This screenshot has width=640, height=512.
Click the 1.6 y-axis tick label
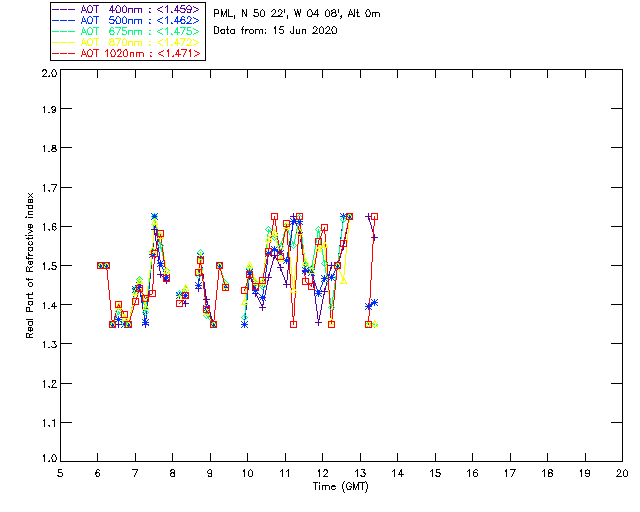49,227
